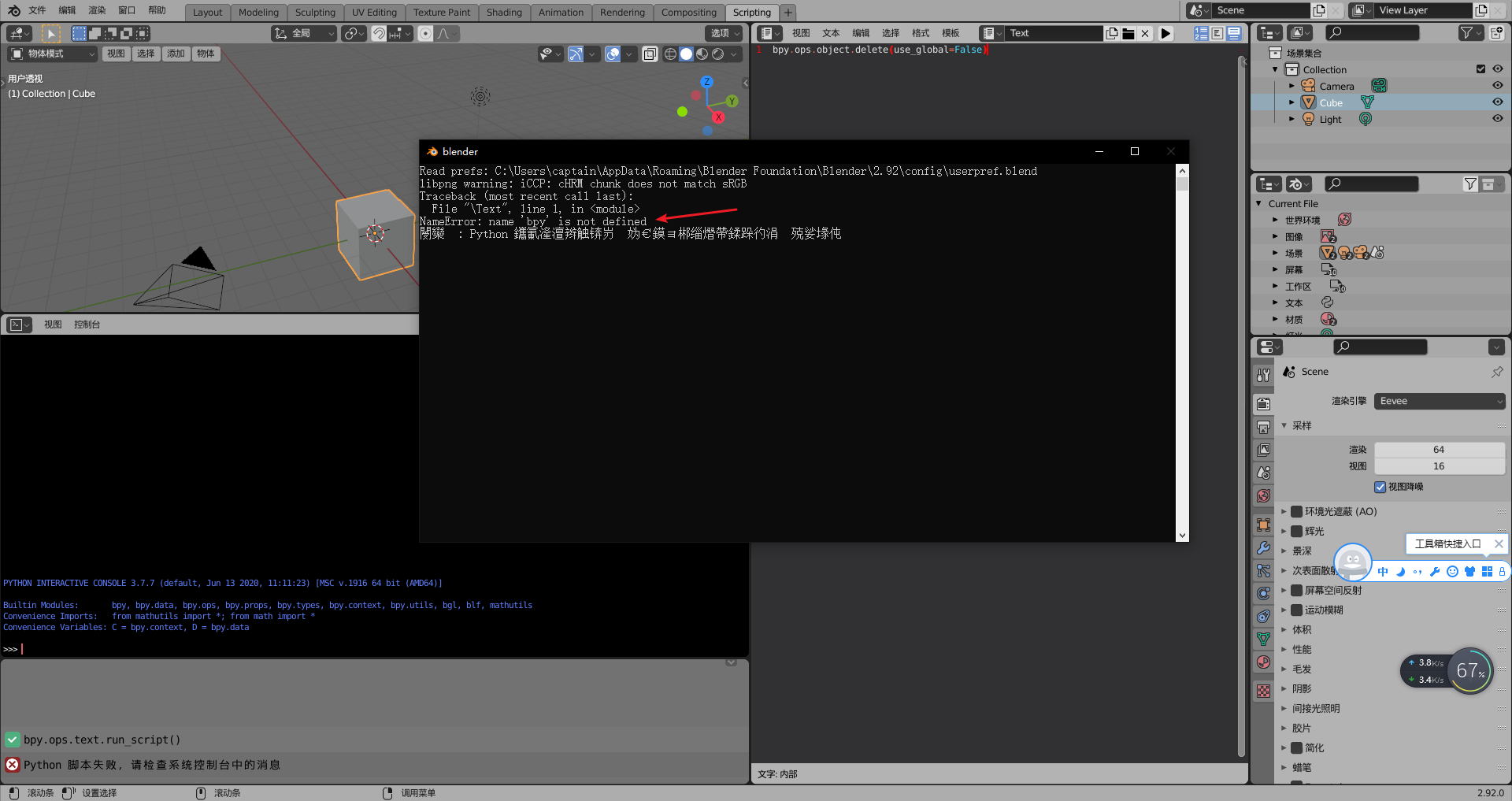Viewport: 1512px width, 801px height.
Task: Click the 添加 button in viewport header
Action: point(176,54)
